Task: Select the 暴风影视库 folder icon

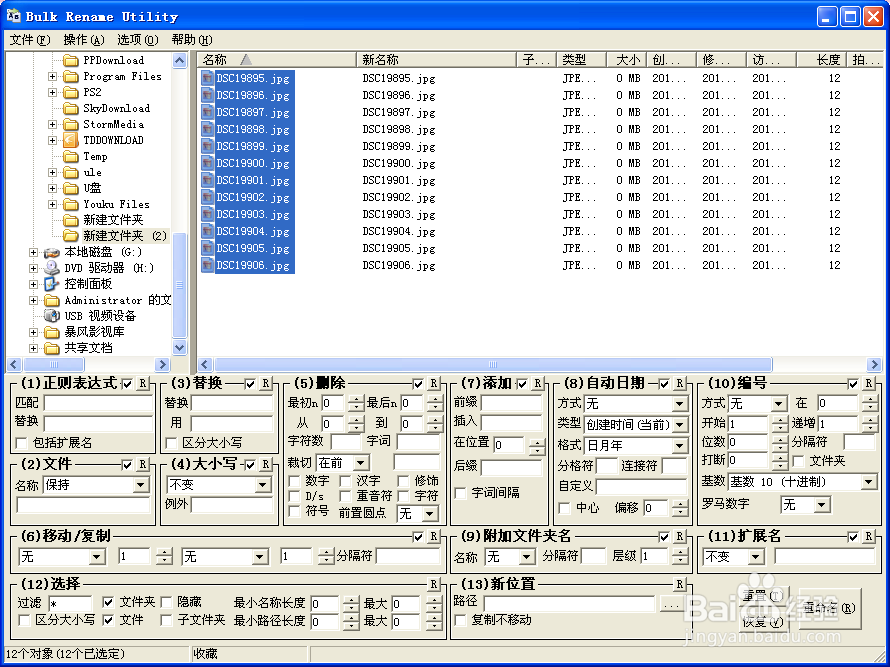Action: [52, 332]
